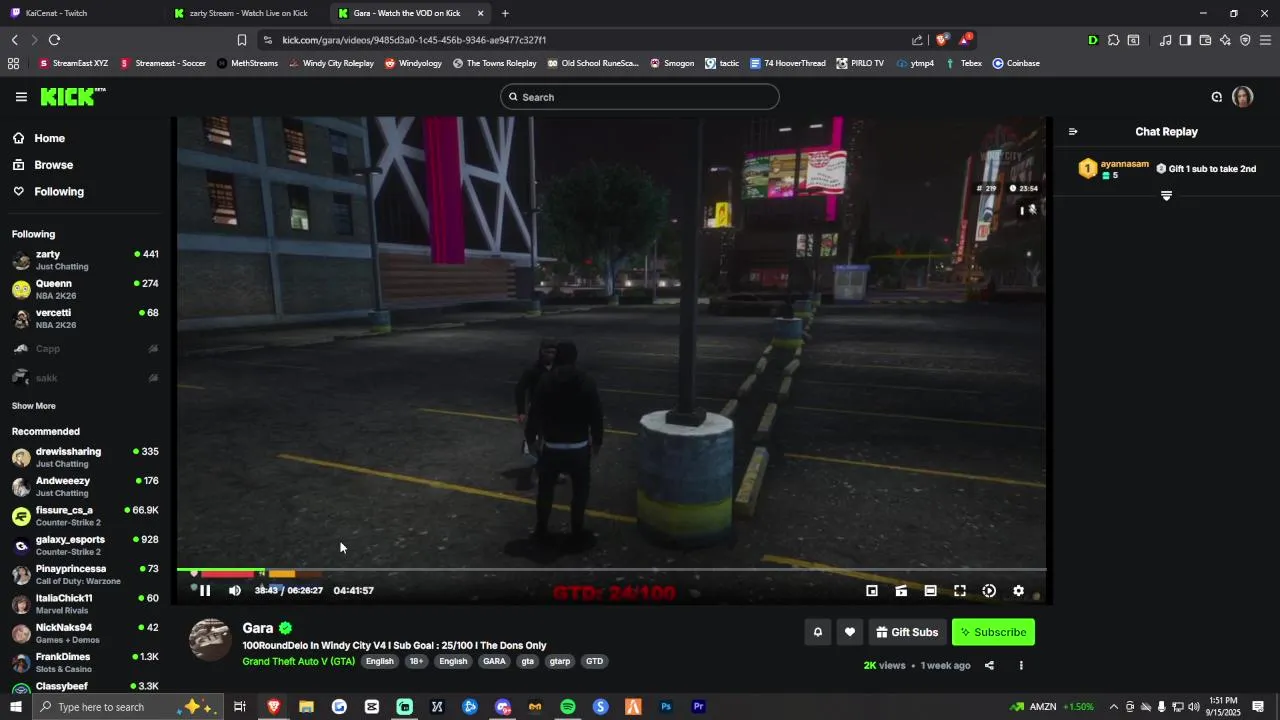This screenshot has width=1280, height=720.
Task: Focus the Kick search field
Action: click(640, 97)
